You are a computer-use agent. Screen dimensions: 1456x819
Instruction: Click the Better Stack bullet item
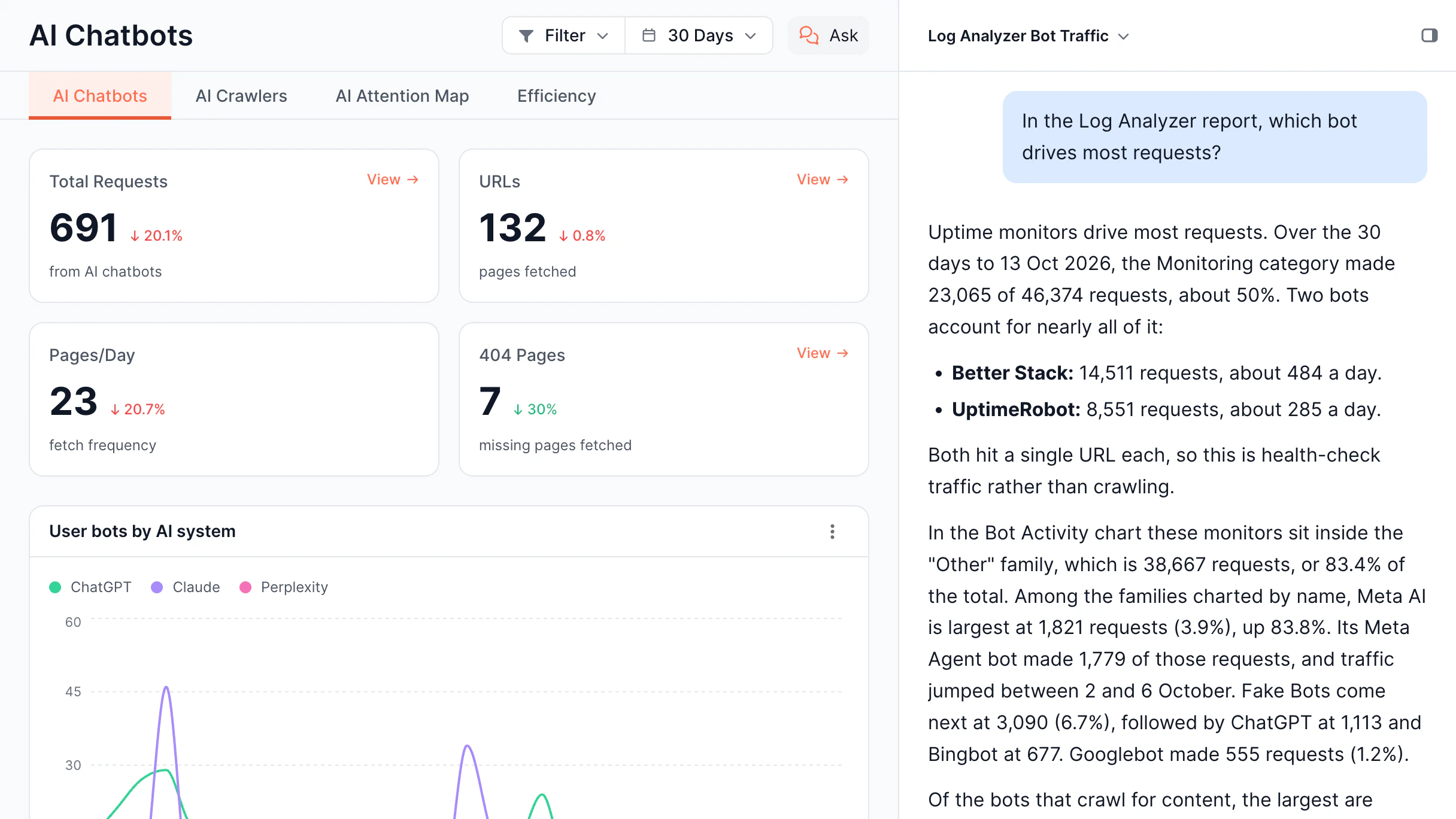point(1166,373)
